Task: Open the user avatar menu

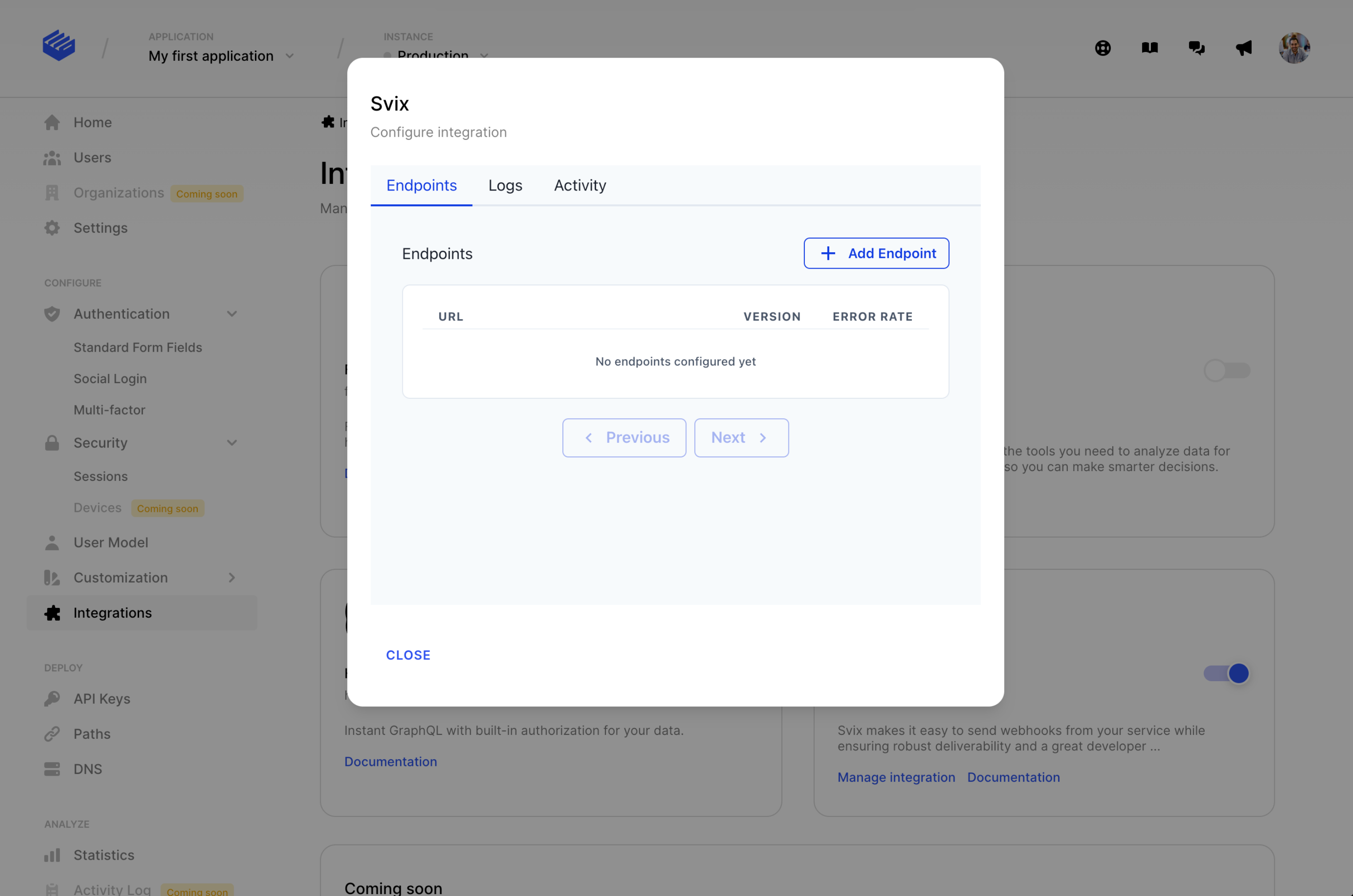Action: [1294, 48]
